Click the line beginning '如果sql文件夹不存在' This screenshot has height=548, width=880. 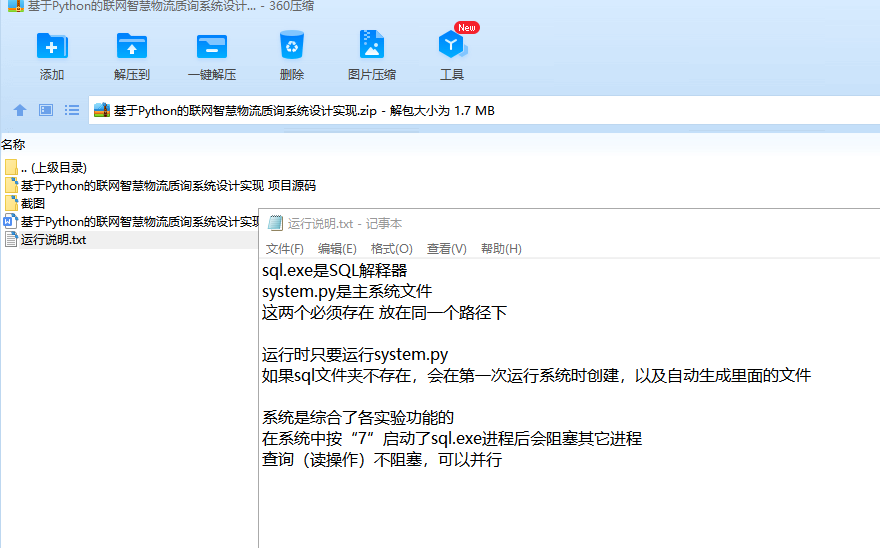click(536, 376)
